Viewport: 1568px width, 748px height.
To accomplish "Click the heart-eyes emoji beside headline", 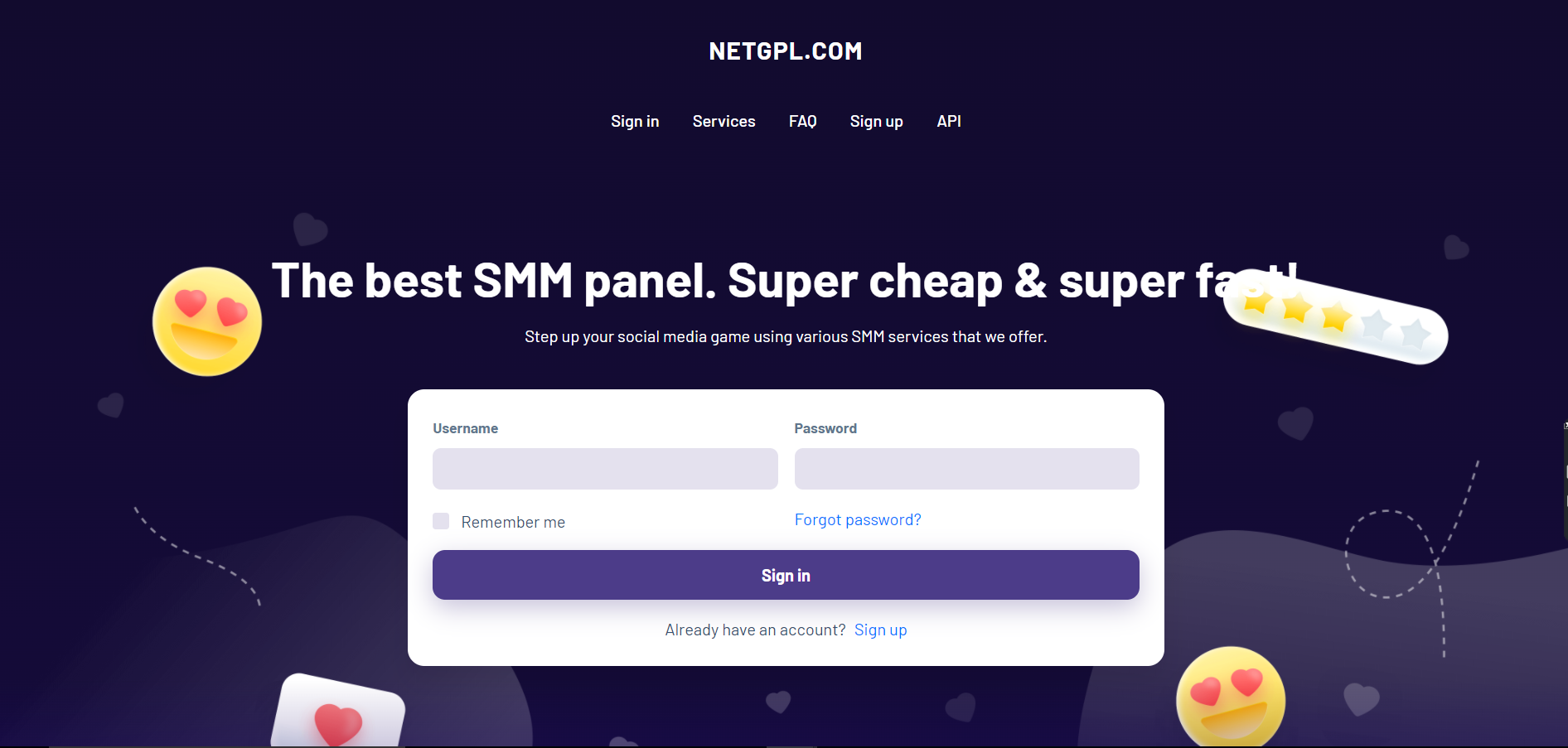I will coord(207,321).
